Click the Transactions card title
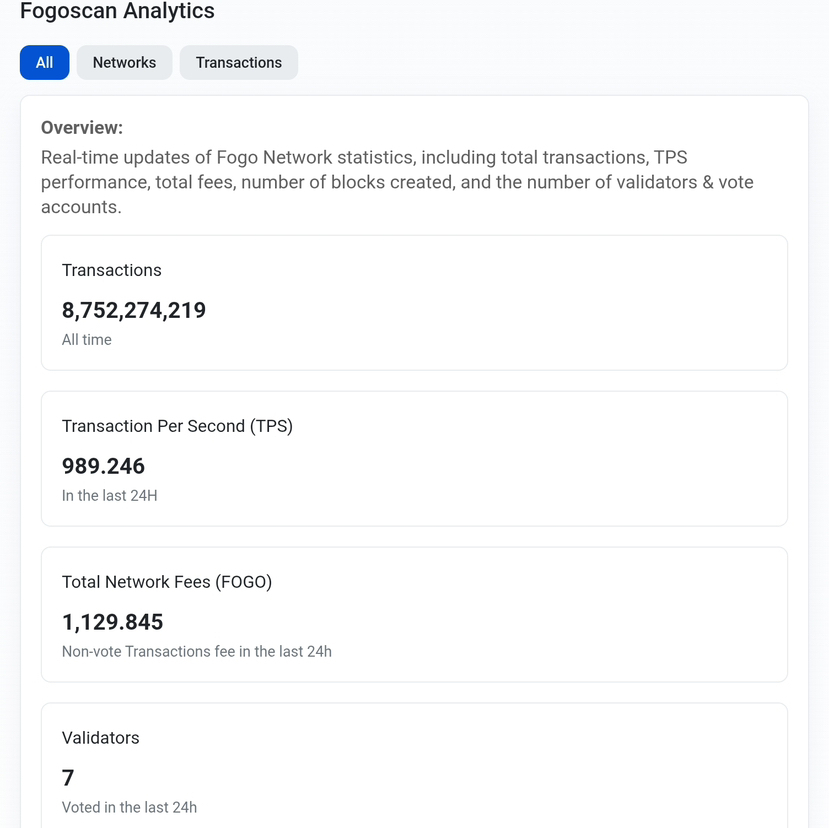The image size is (829, 828). (x=111, y=270)
